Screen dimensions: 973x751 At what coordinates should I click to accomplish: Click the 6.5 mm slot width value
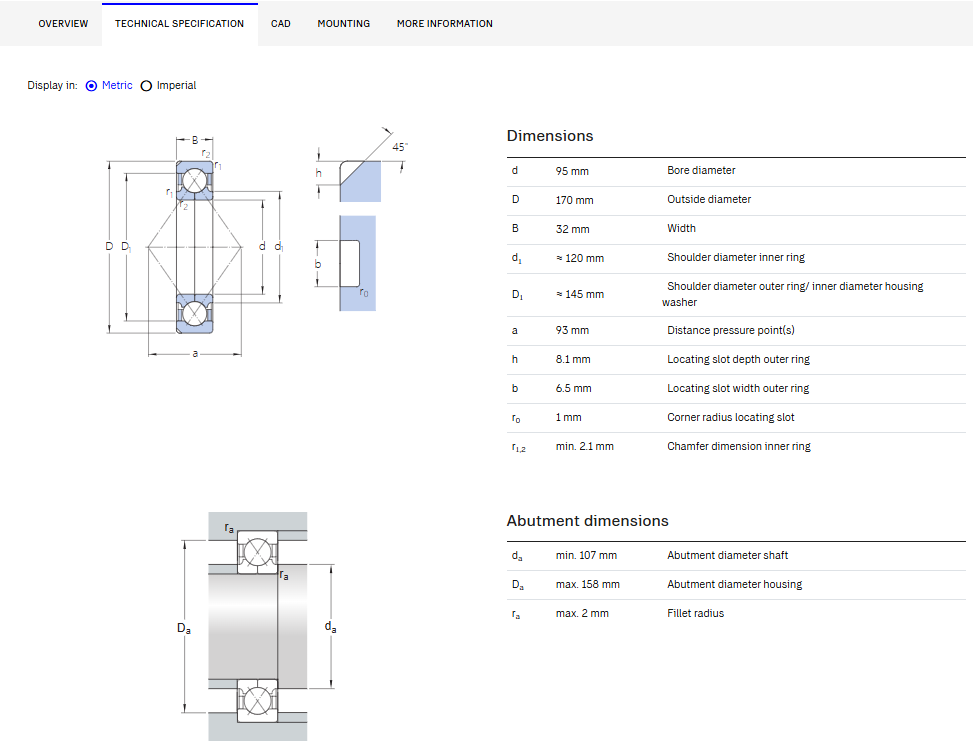573,389
